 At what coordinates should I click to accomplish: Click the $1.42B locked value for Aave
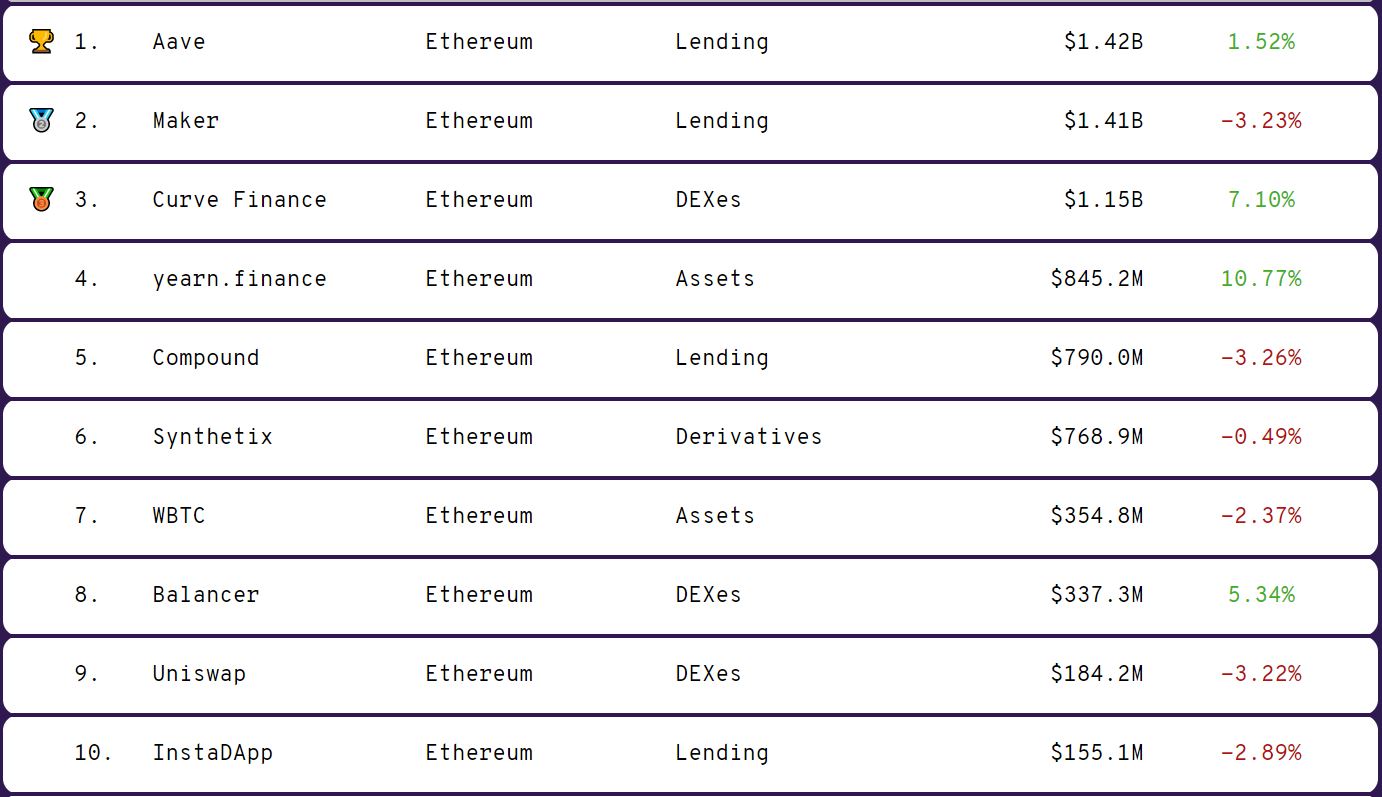1103,42
